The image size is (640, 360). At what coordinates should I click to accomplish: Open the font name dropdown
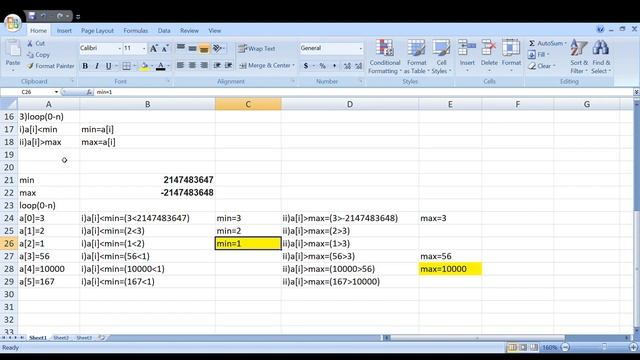coord(120,49)
